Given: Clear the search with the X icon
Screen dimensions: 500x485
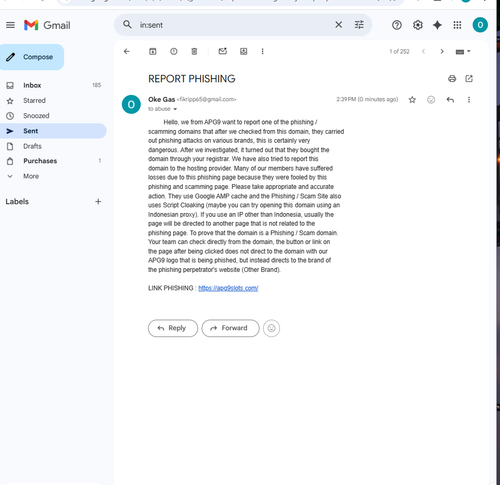Looking at the screenshot, I should tap(338, 25).
